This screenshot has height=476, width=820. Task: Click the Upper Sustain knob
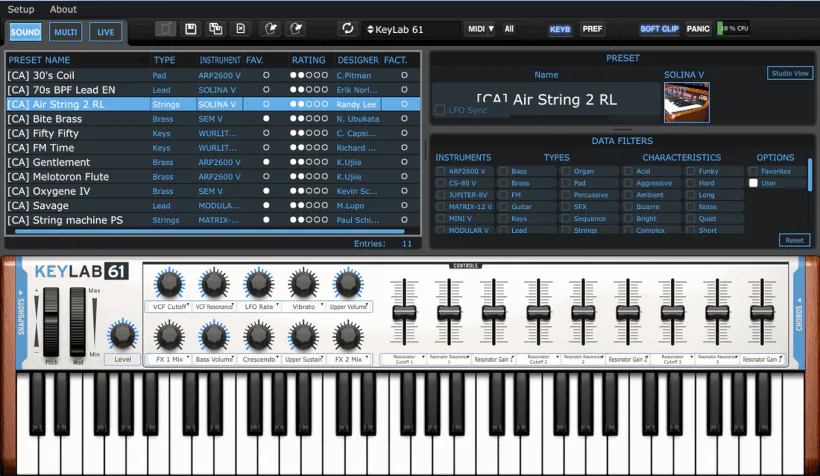coord(303,336)
